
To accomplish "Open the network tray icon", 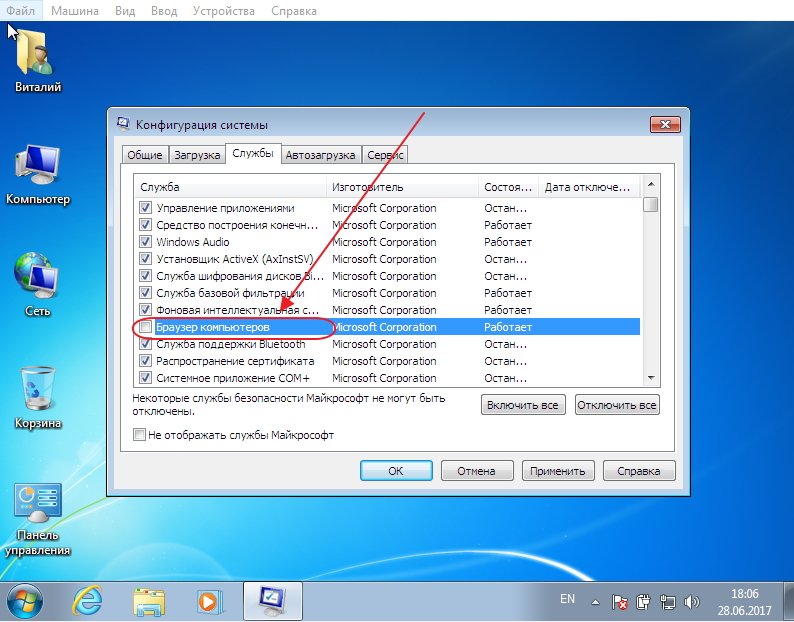I will pos(668,602).
